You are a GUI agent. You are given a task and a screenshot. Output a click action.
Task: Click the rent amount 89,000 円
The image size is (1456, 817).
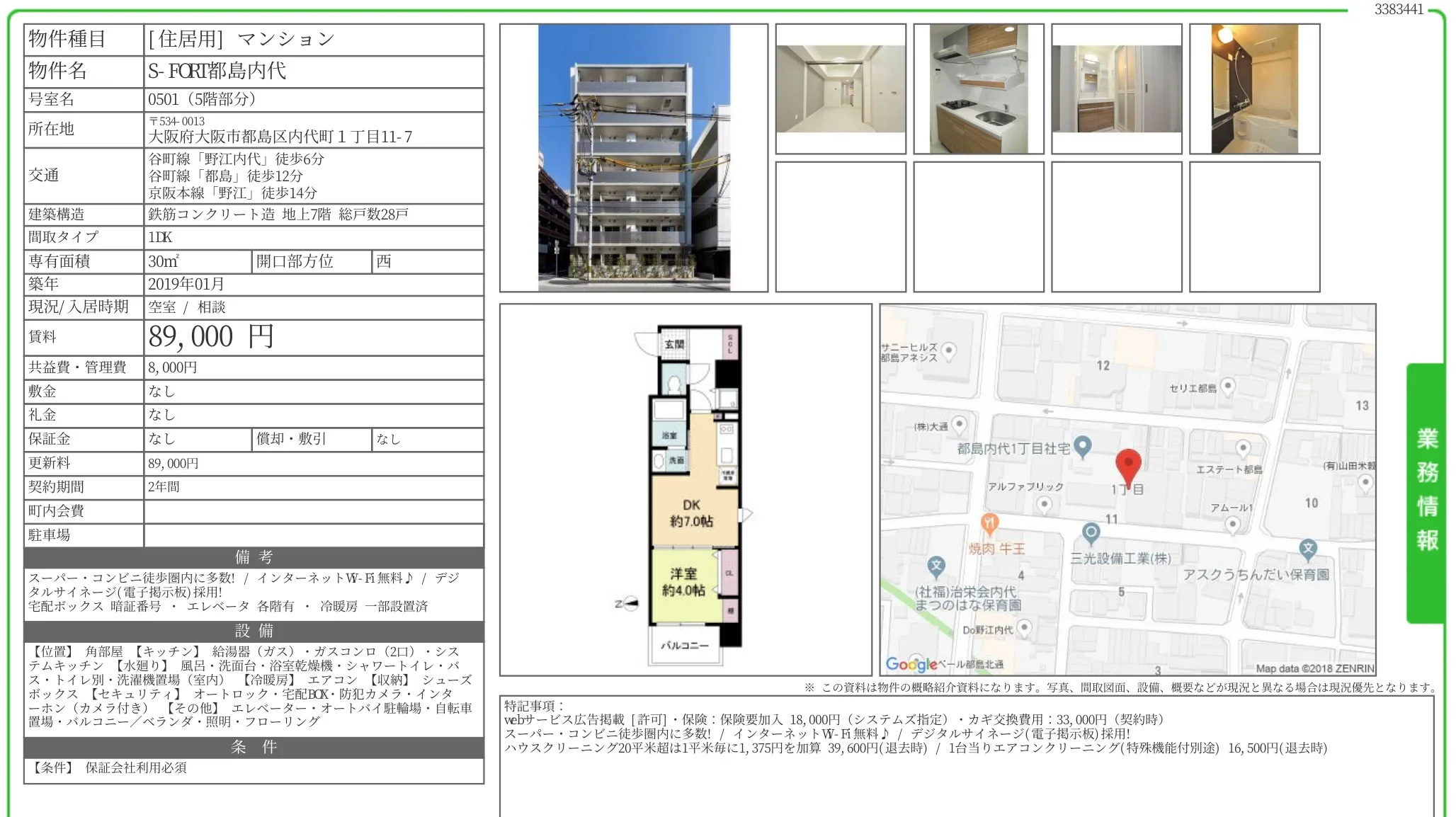(210, 337)
